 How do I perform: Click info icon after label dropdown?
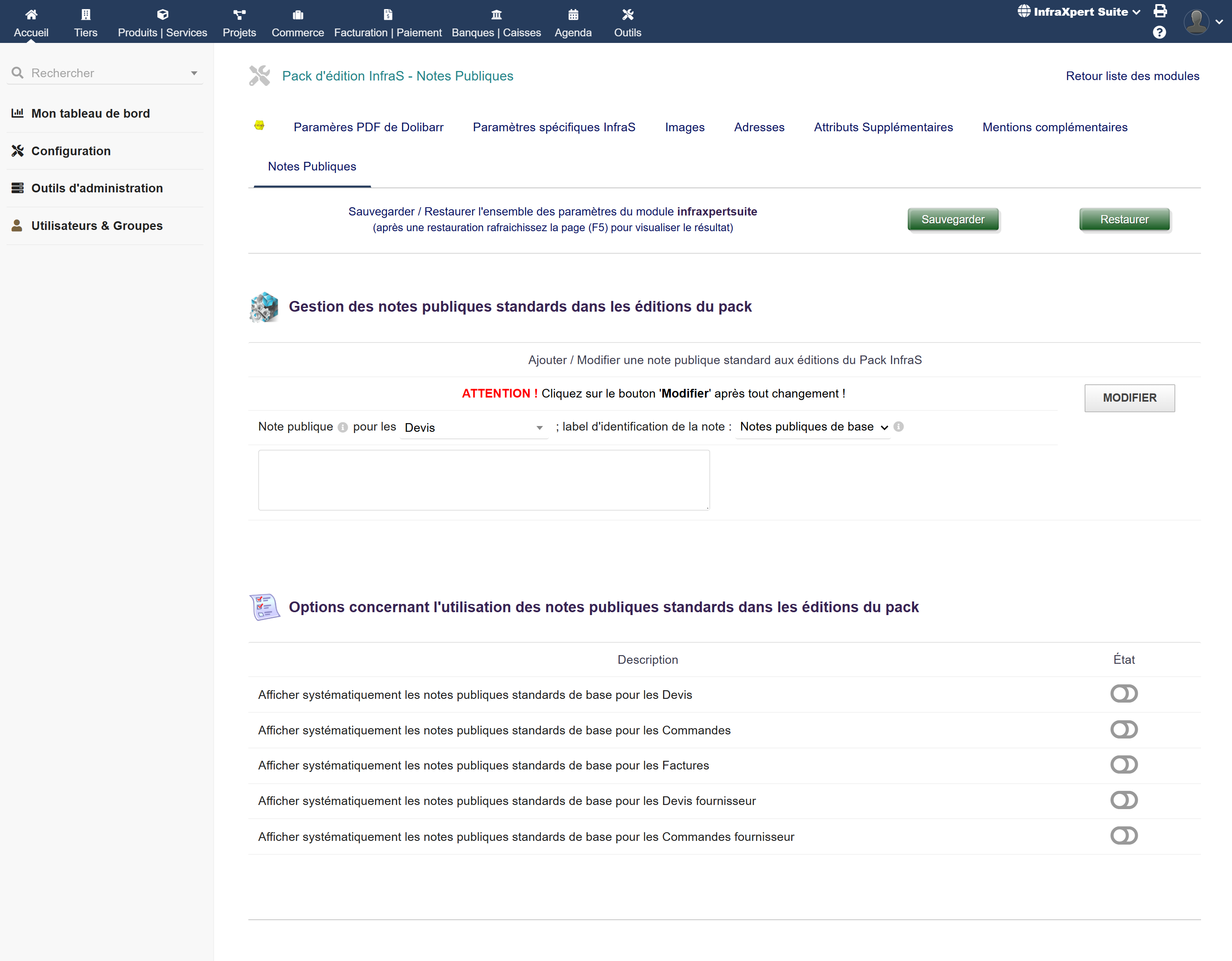pyautogui.click(x=899, y=426)
